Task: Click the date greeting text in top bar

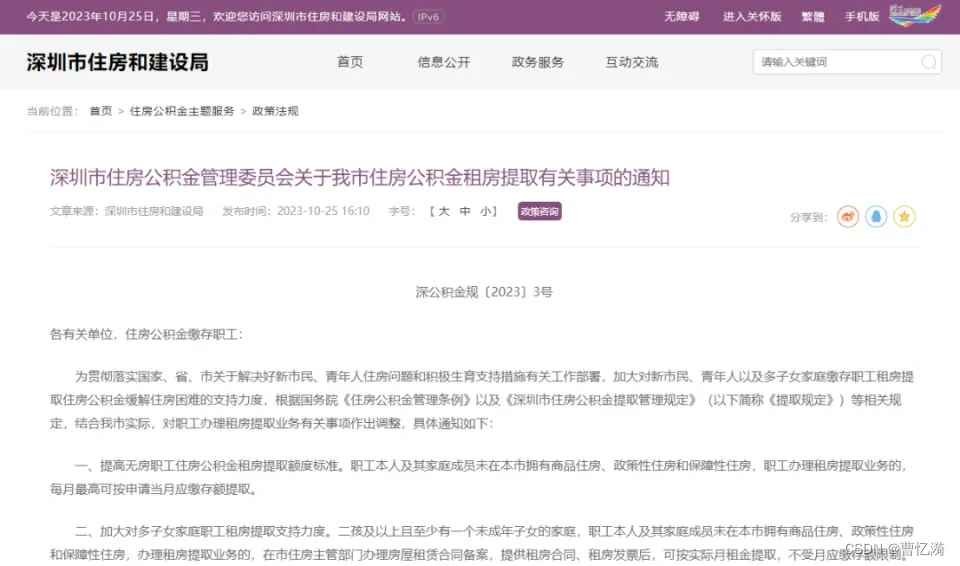Action: click(217, 17)
